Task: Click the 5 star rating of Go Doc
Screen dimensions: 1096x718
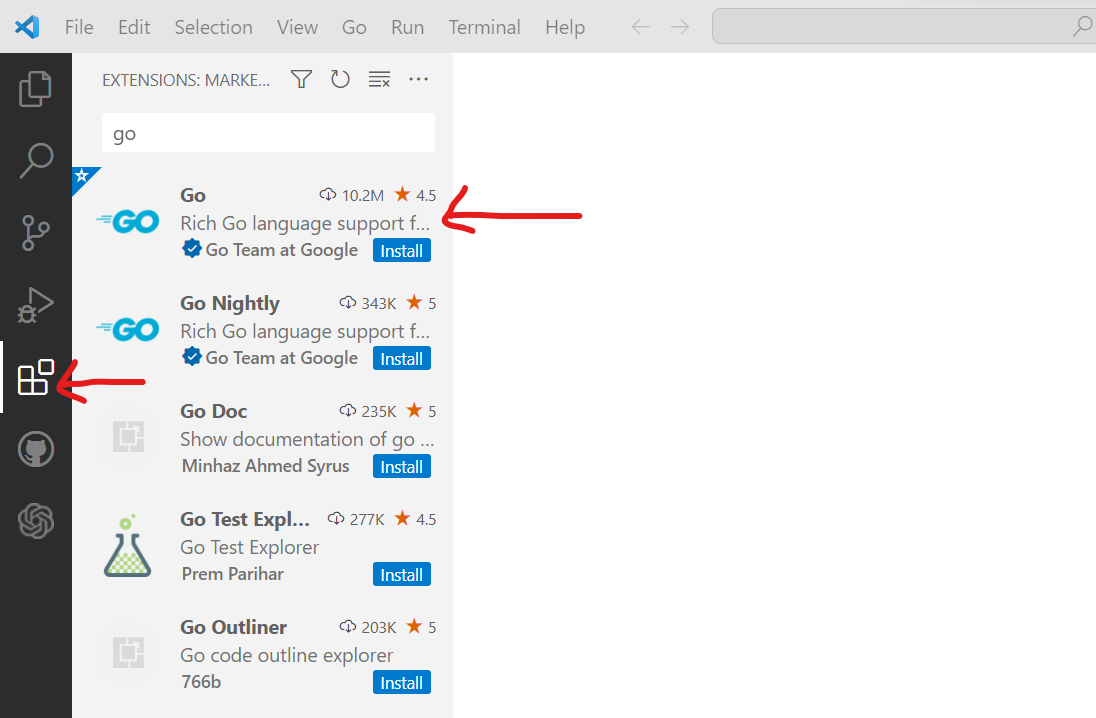Action: [421, 410]
